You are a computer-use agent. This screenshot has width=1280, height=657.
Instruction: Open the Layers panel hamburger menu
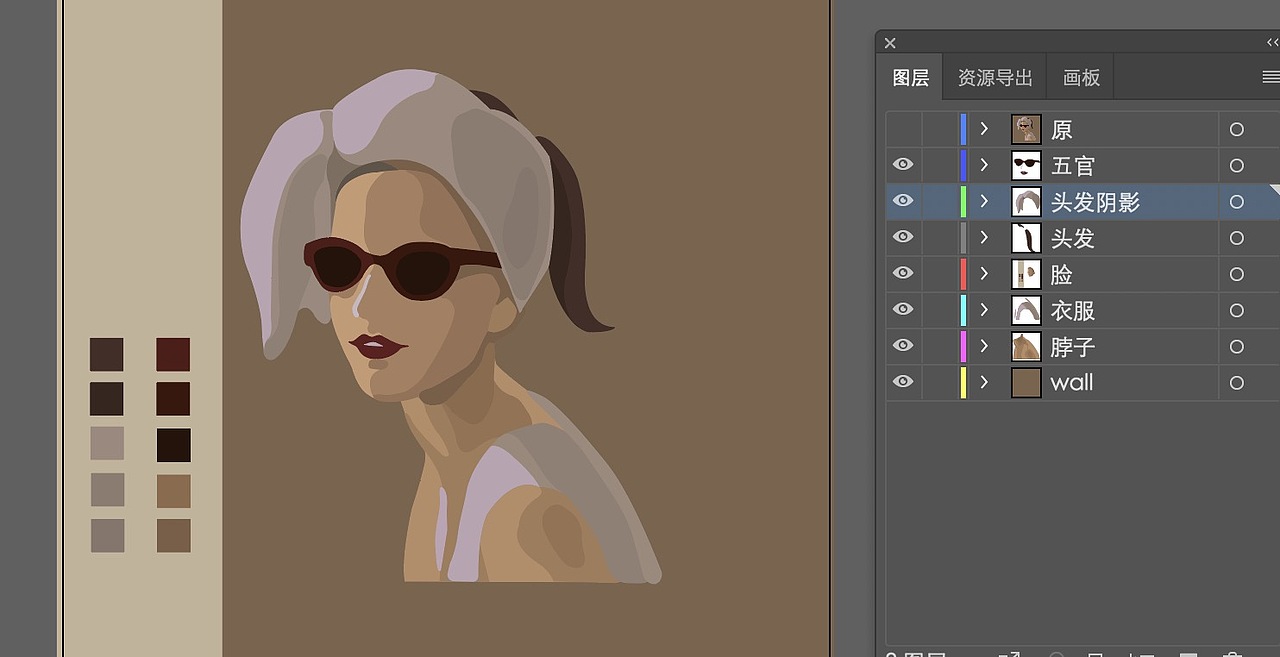(x=1270, y=77)
